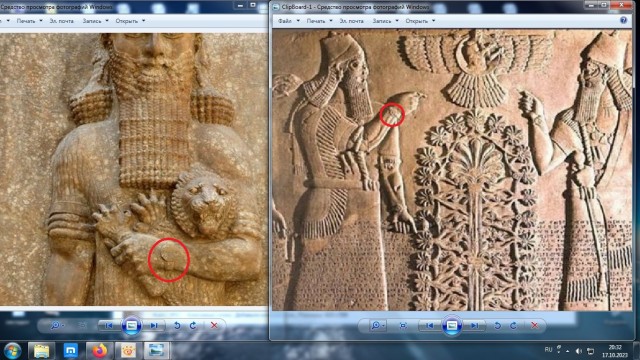Go to previous image in ClipBoard-1 window
640x360 pixels.
pos(429,325)
